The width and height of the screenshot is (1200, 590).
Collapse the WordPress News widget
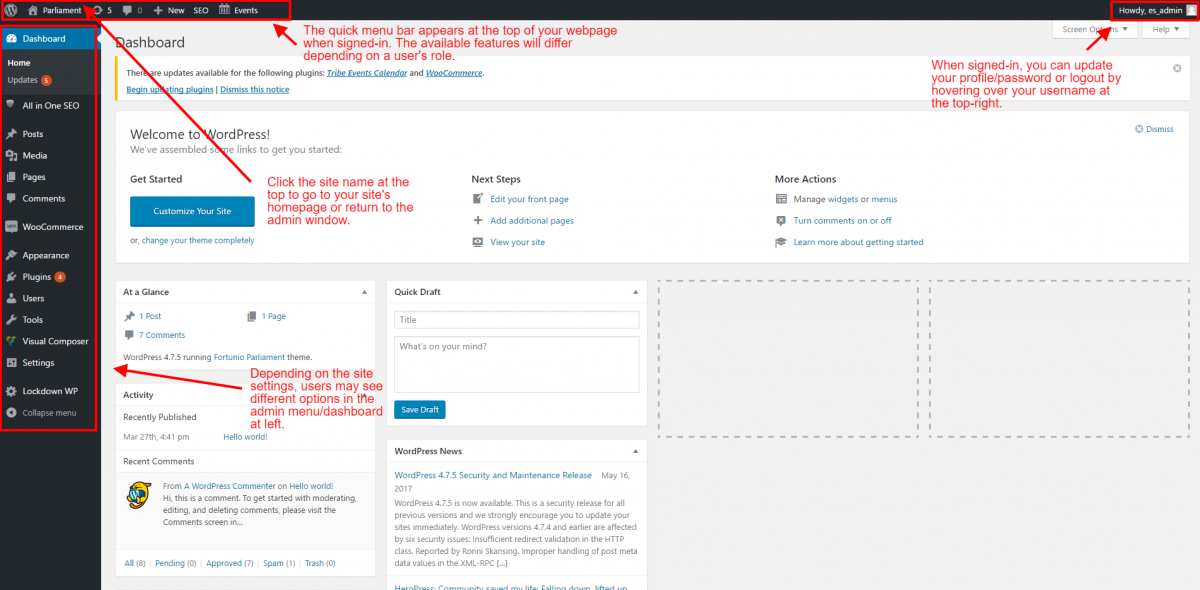point(636,451)
